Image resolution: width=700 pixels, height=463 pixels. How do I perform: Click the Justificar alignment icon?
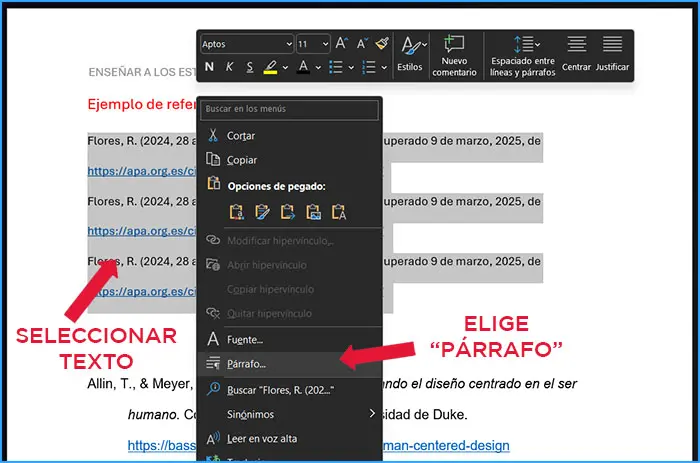pyautogui.click(x=612, y=54)
